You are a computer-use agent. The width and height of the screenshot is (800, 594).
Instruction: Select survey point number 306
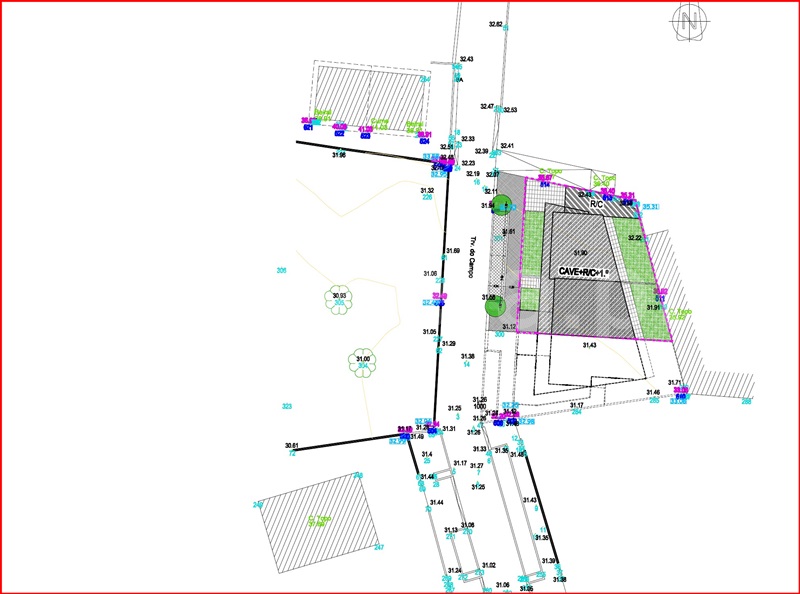point(281,270)
